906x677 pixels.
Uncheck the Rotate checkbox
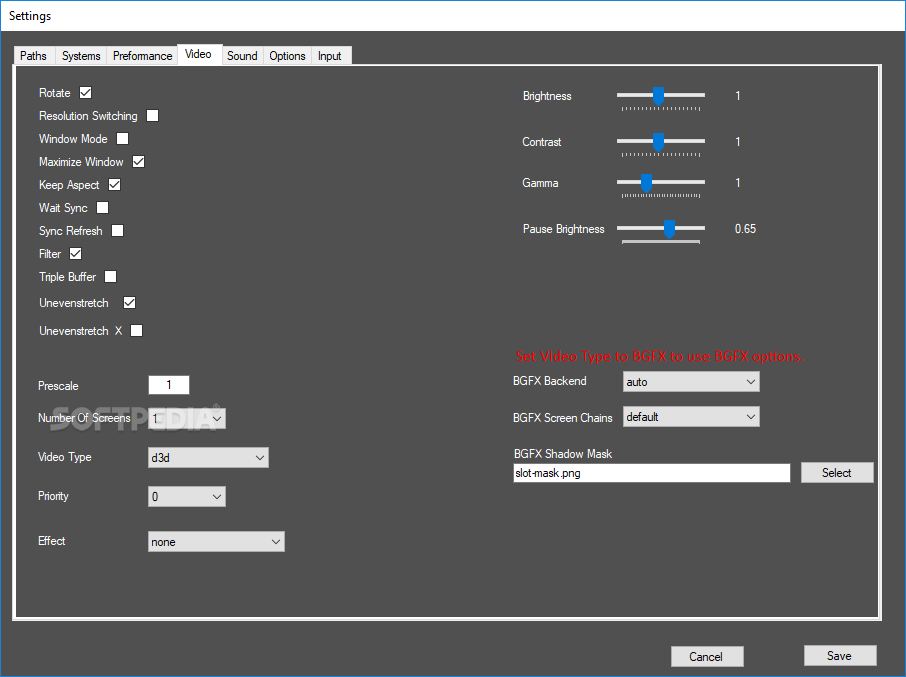pyautogui.click(x=86, y=92)
